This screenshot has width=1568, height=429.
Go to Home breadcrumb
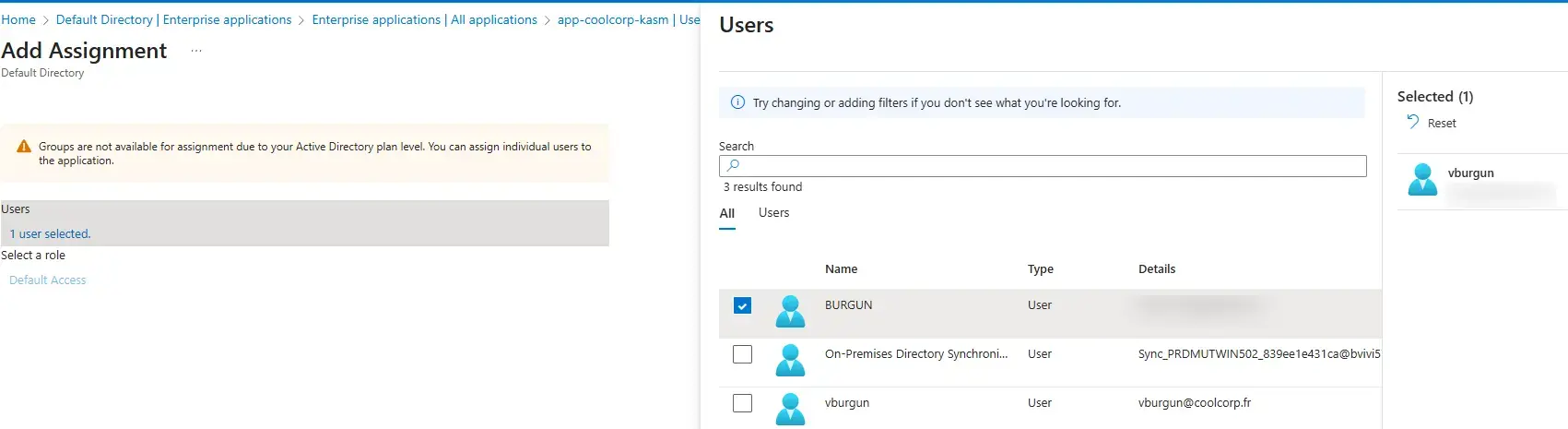[x=18, y=19]
